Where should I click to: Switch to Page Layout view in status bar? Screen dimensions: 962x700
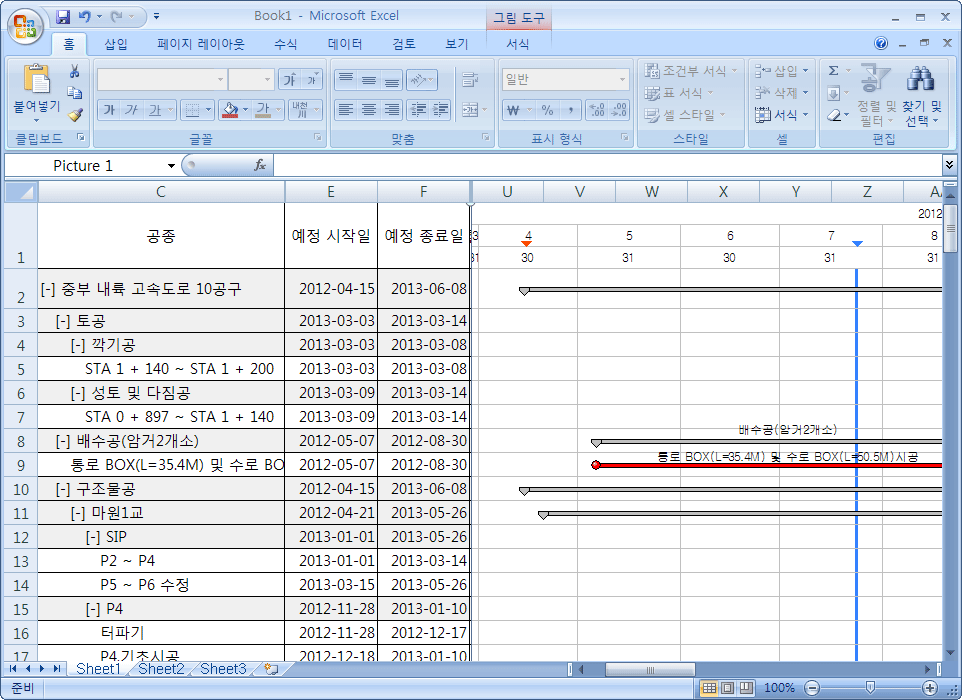coord(727,688)
